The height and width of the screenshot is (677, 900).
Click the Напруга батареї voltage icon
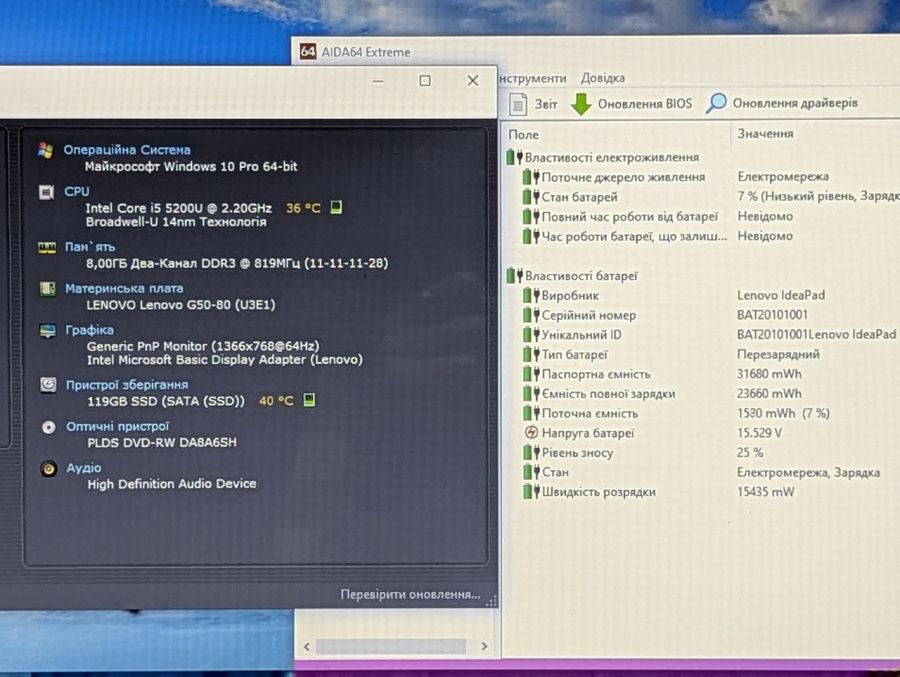click(x=532, y=433)
